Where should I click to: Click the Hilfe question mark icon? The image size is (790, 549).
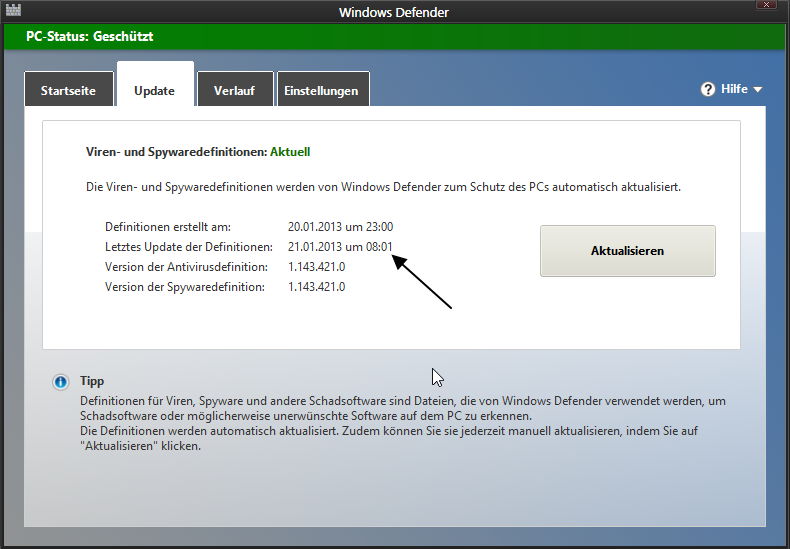click(708, 89)
